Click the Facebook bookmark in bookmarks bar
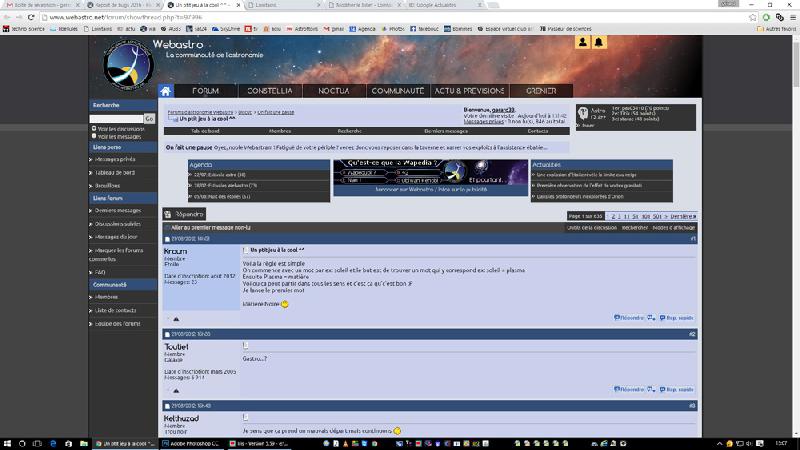800x450 pixels. click(424, 29)
